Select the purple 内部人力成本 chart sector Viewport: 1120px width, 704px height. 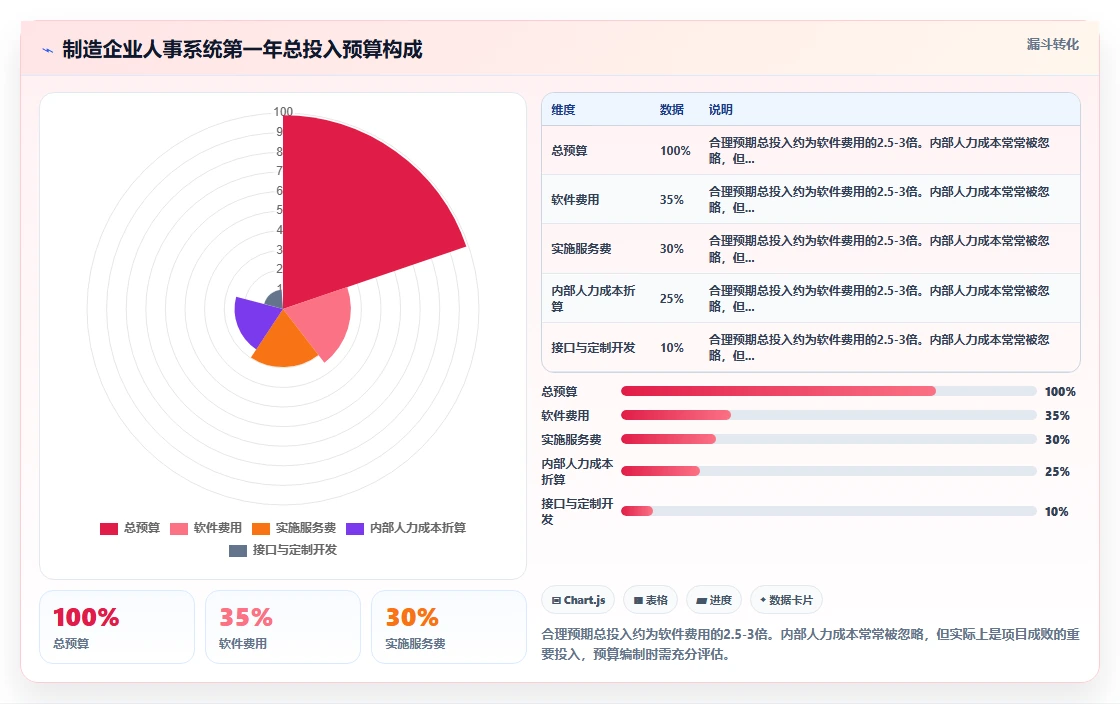254,318
